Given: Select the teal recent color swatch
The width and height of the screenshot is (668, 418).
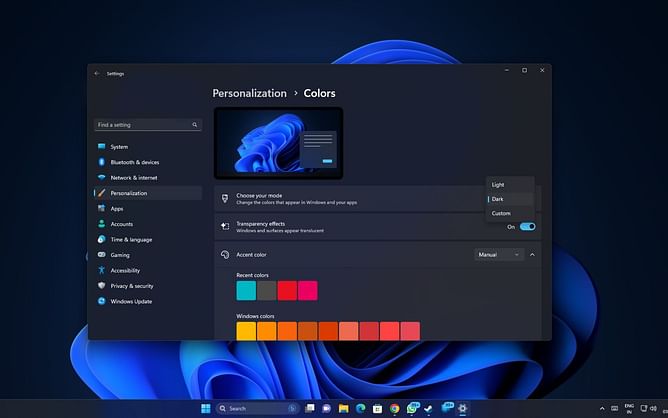Looking at the screenshot, I should pos(246,291).
